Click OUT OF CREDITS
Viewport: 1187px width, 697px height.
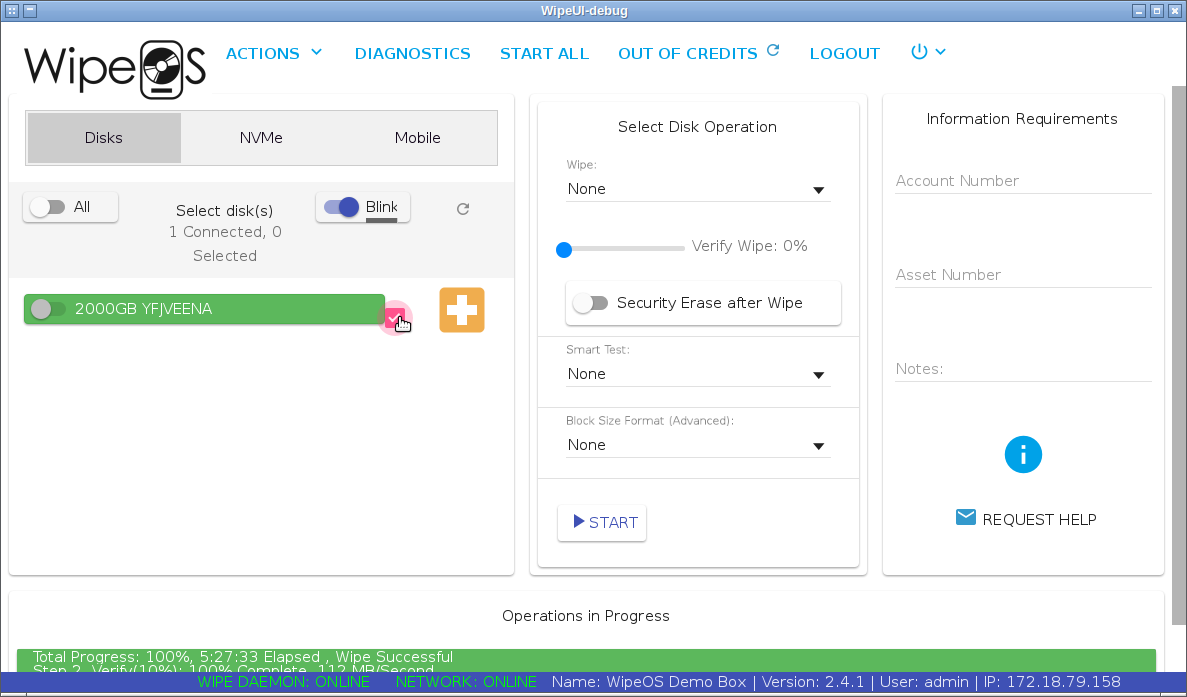click(x=687, y=54)
